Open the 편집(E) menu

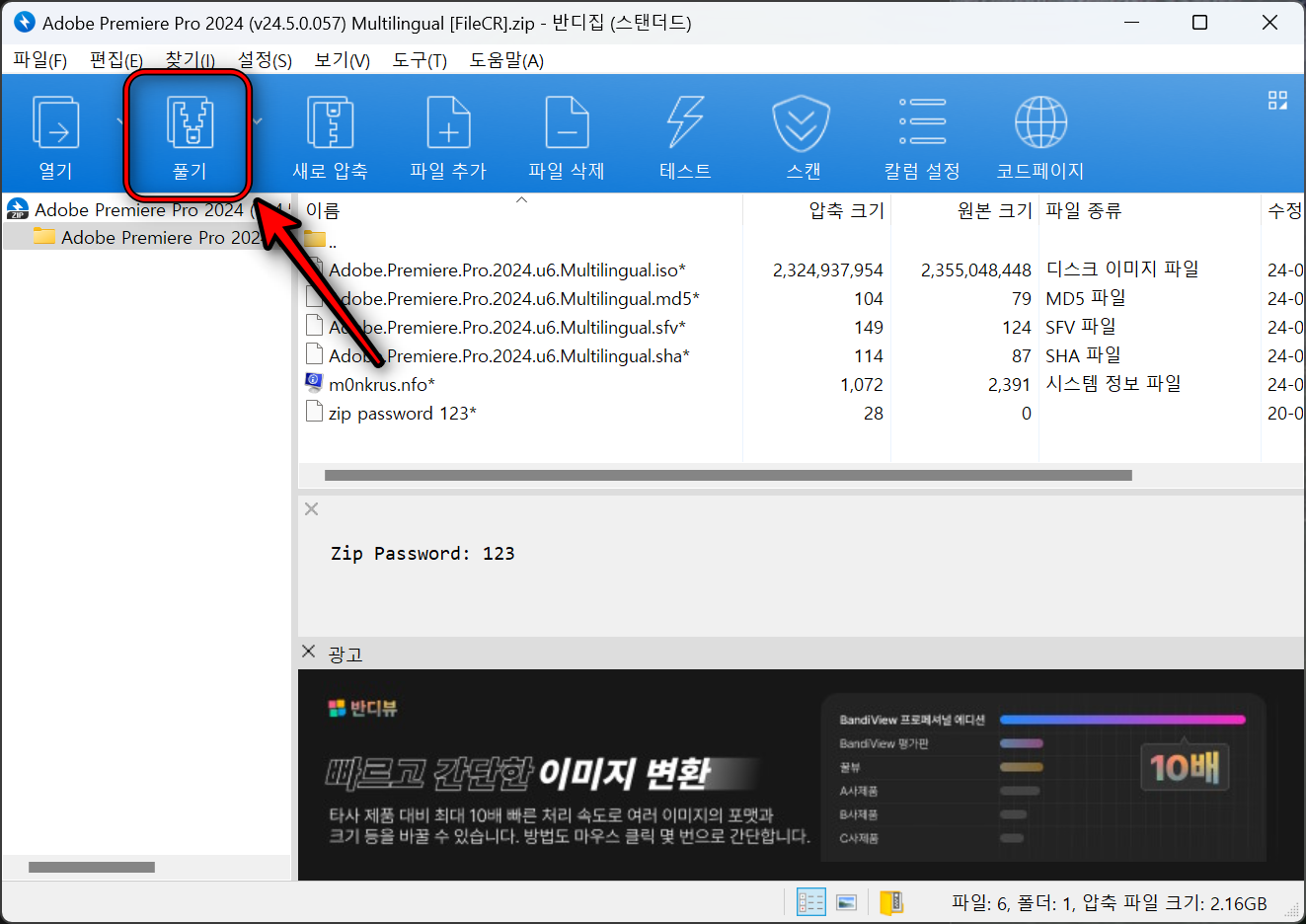116,60
